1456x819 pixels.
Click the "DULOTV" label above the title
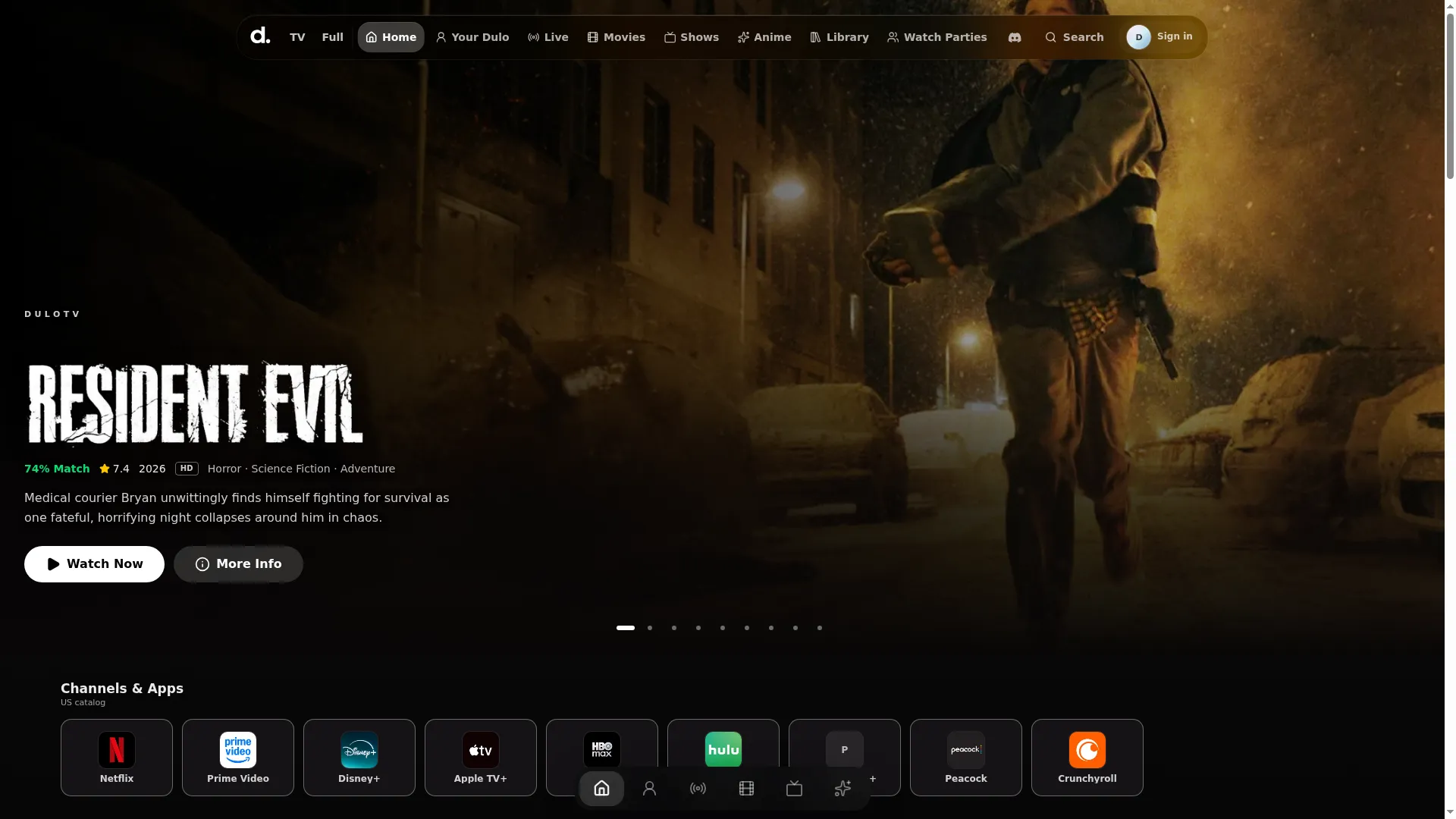pos(52,314)
